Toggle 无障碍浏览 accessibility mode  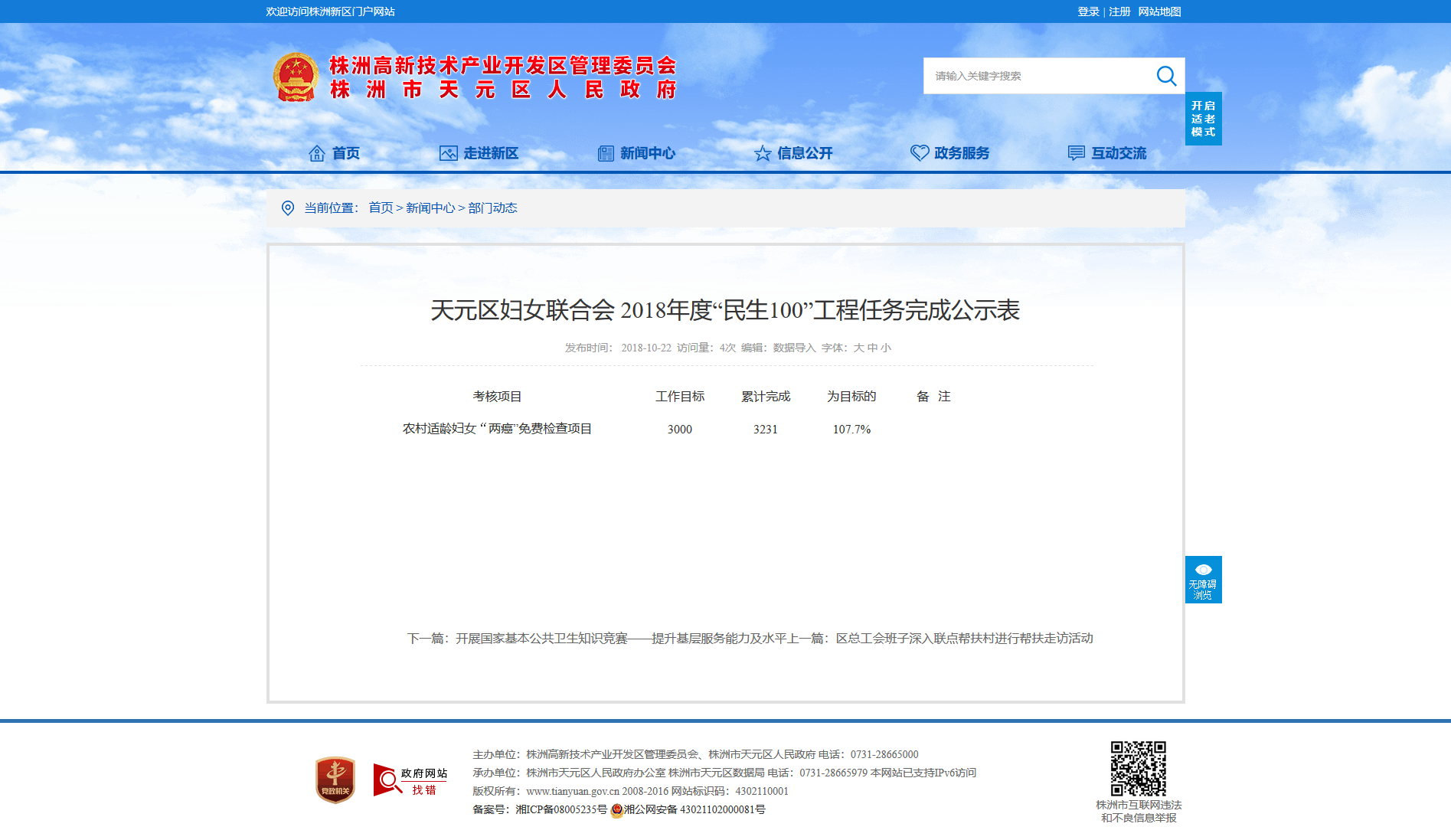(x=1204, y=580)
